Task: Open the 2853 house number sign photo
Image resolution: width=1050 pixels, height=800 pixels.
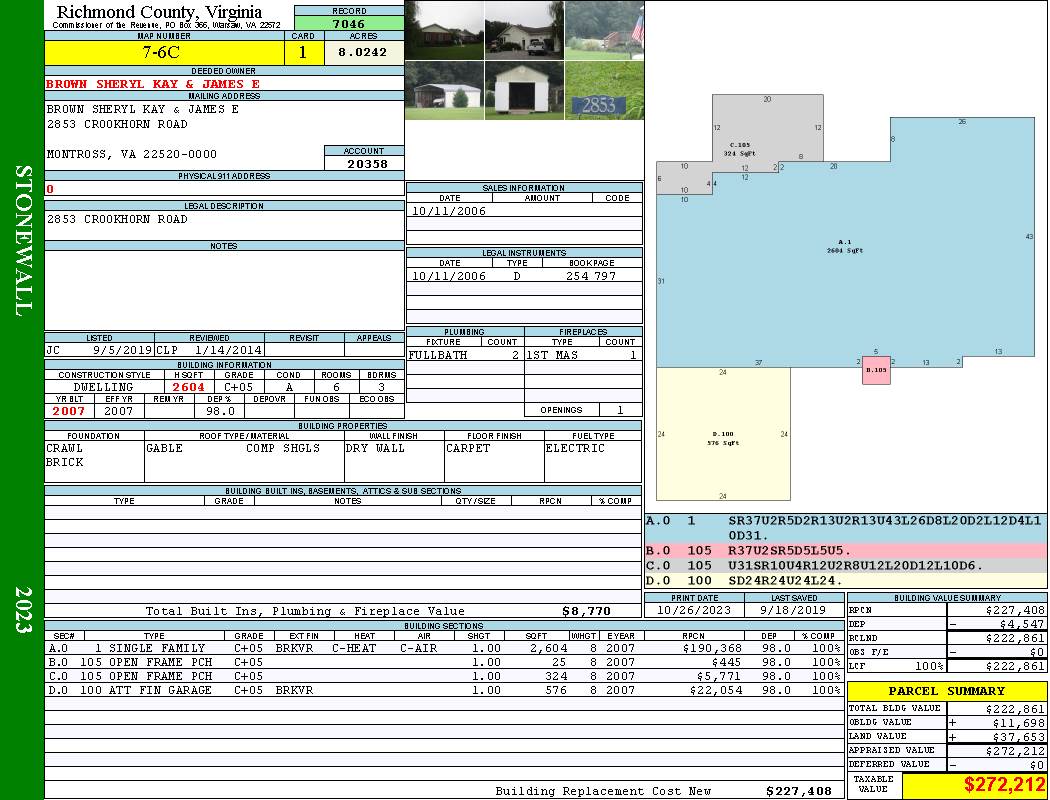Action: click(604, 90)
